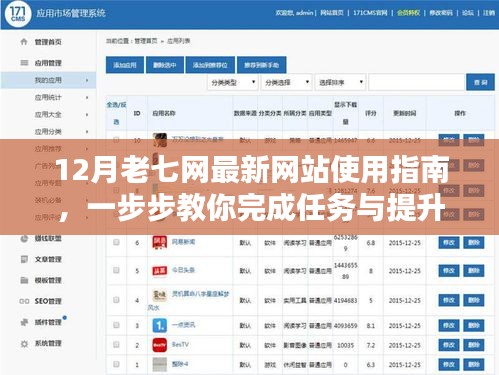Click 删除 for row ID 3
Viewport: 499px width, 375px height.
pos(473,325)
